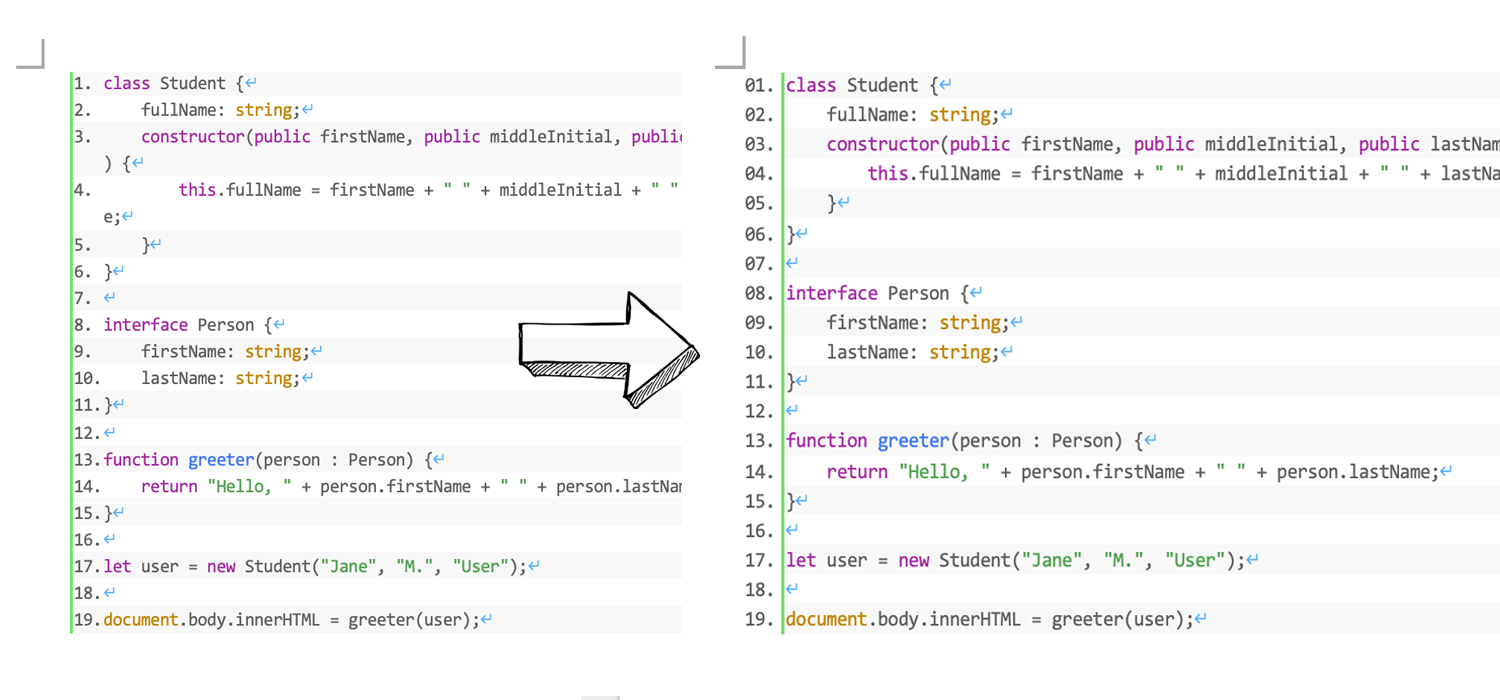Click 'lastName: string;' on line numbered 10.
The image size is (1500, 700).
tap(221, 378)
